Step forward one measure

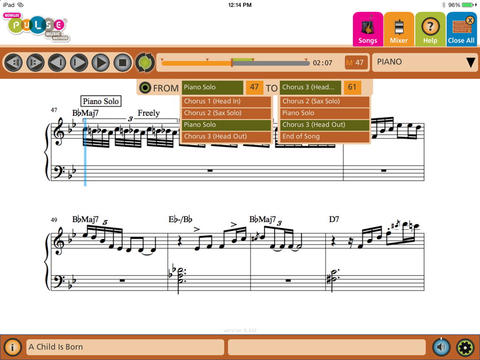click(79, 62)
